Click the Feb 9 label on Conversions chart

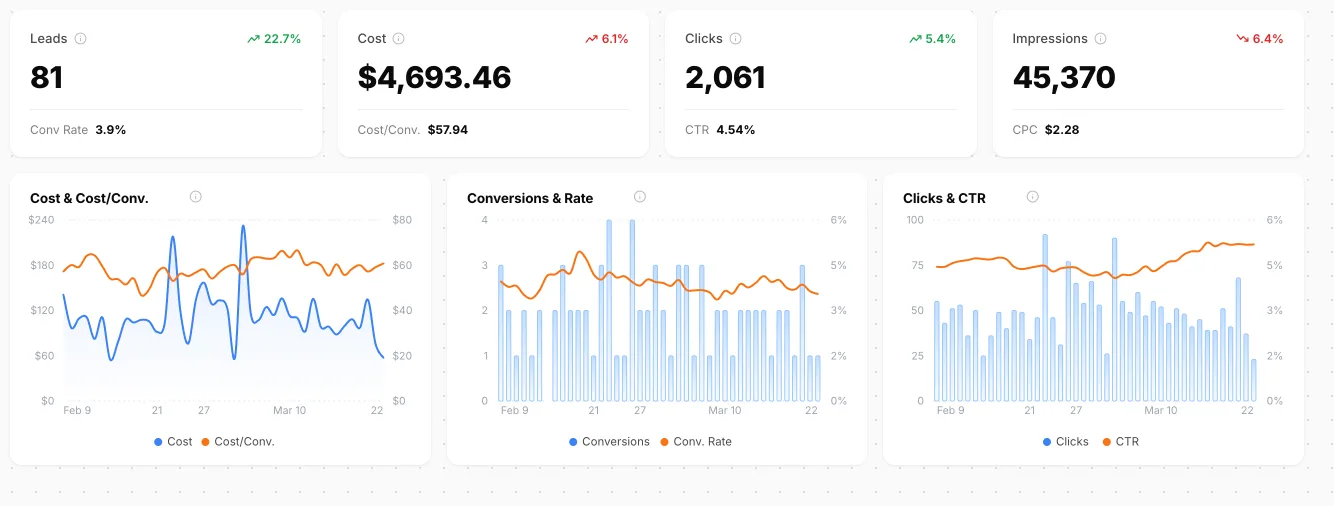513,410
